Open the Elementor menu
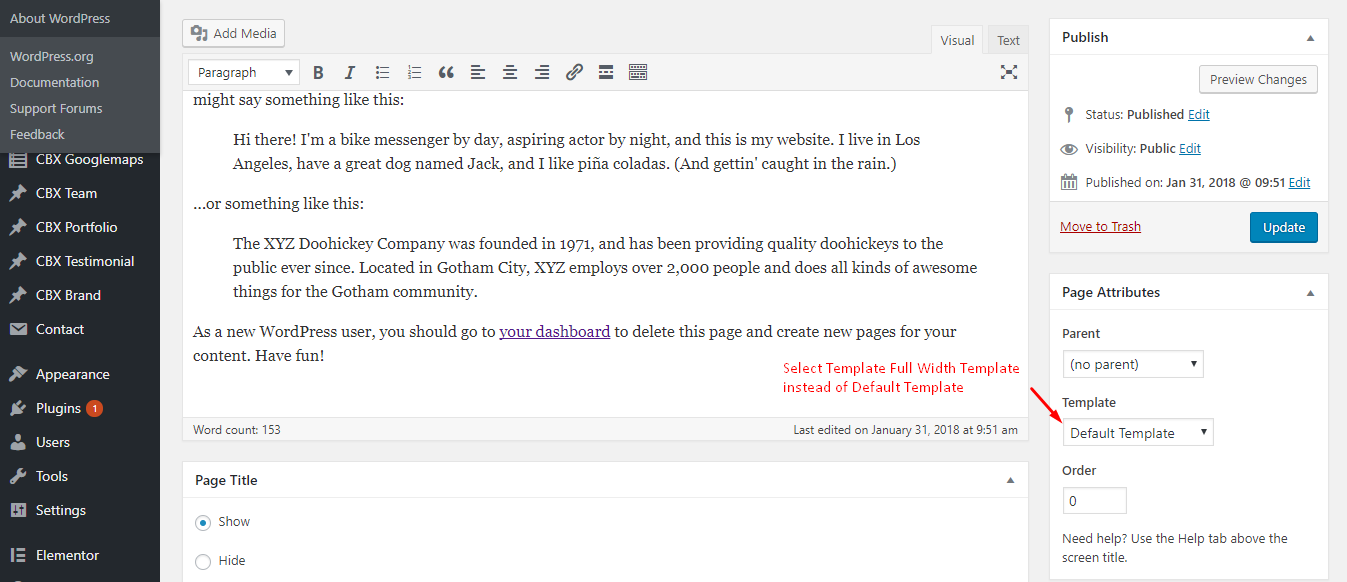 tap(80, 555)
